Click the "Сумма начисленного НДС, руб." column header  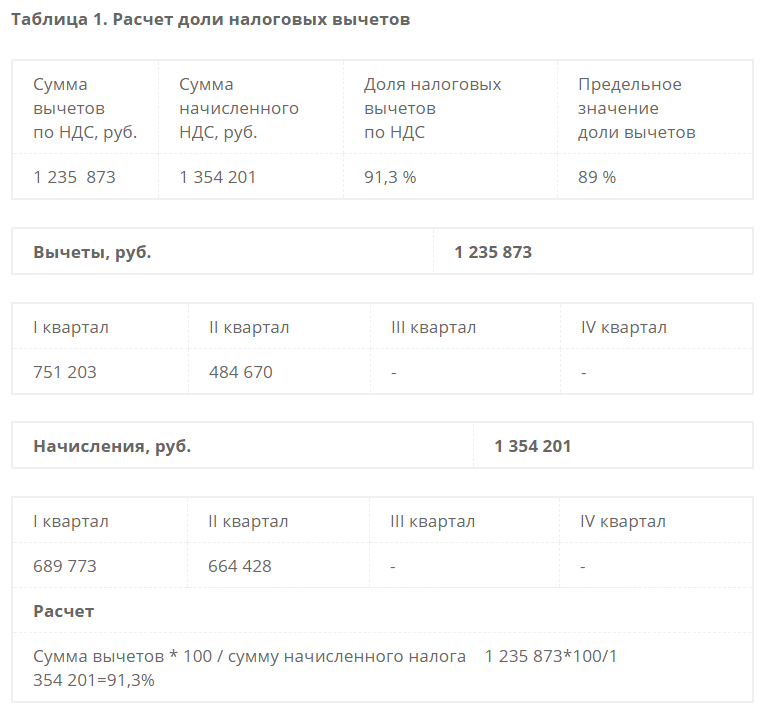(x=239, y=108)
